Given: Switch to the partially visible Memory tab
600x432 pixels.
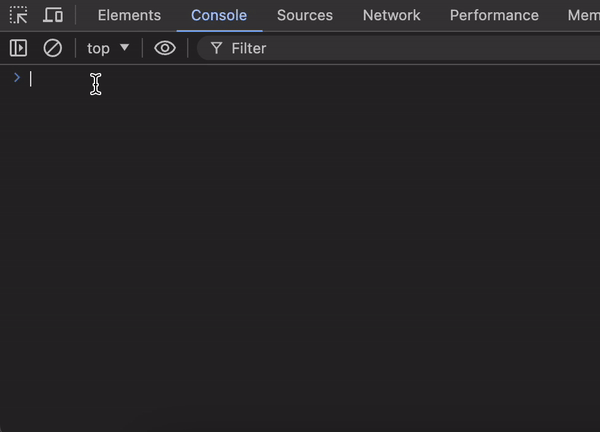Looking at the screenshot, I should coord(583,15).
